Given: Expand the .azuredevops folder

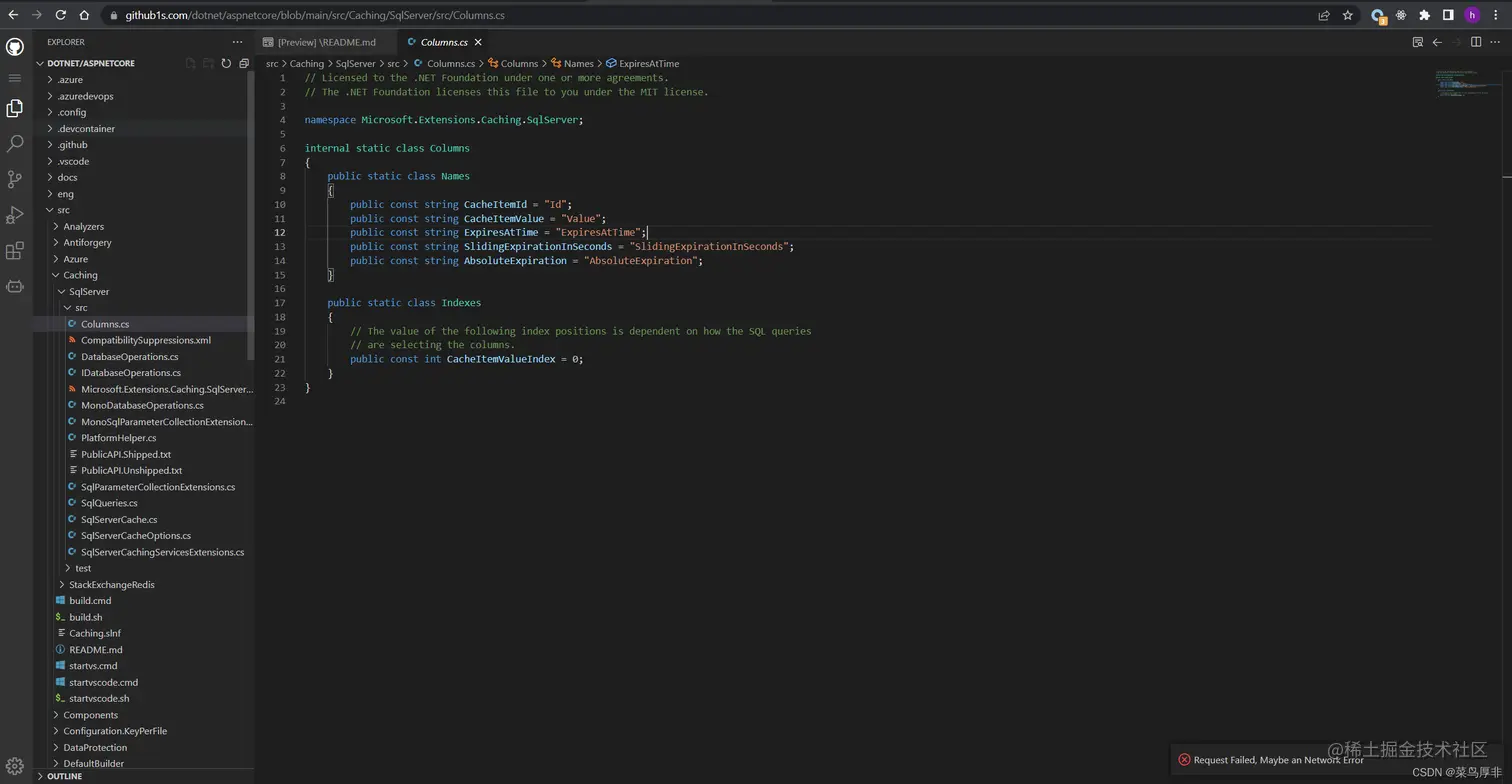Looking at the screenshot, I should point(85,96).
